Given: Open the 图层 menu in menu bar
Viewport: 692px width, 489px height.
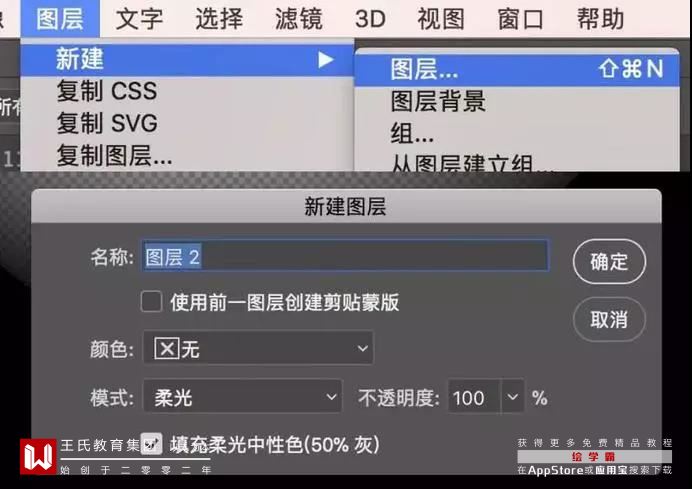Looking at the screenshot, I should [60, 19].
